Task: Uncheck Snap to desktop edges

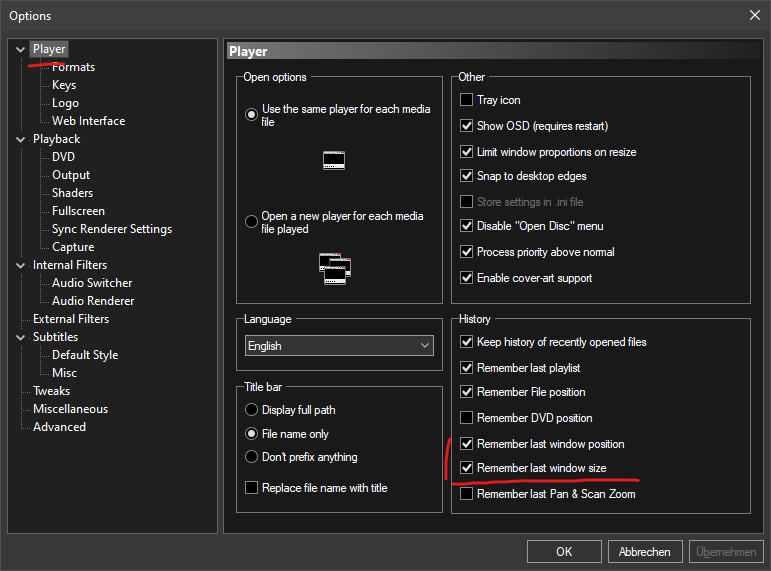Action: (466, 176)
